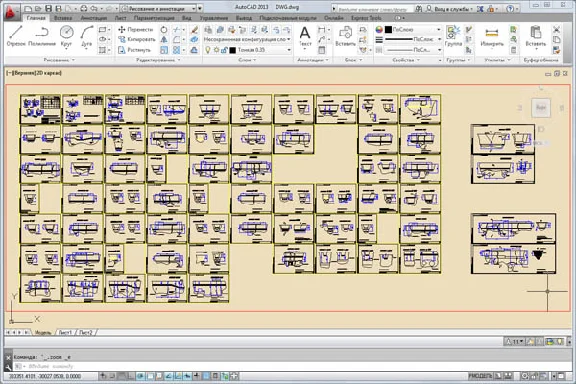Switch to the Express Tools ribbon tab
Image resolution: width=576 pixels, height=384 pixels.
[366, 18]
